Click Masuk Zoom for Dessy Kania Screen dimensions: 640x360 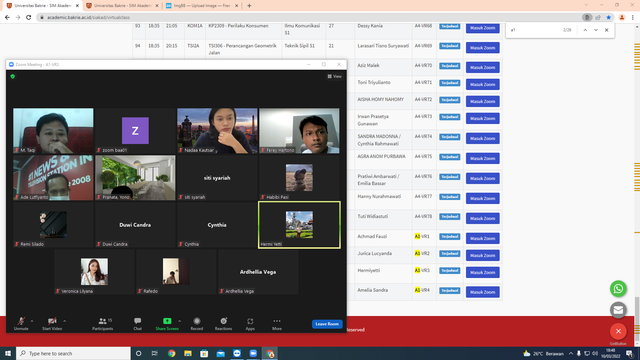[x=482, y=28]
